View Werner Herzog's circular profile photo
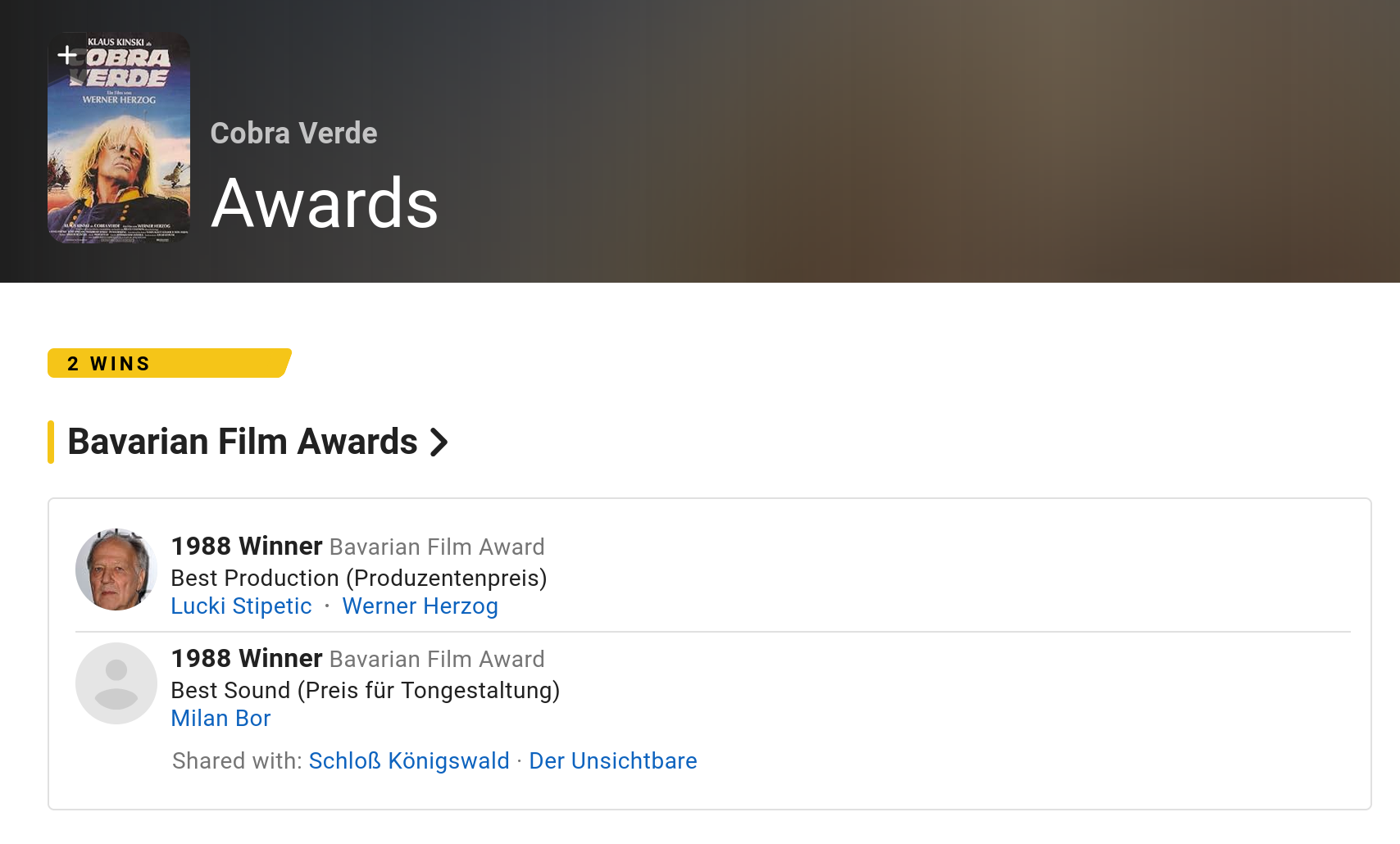 pos(116,569)
